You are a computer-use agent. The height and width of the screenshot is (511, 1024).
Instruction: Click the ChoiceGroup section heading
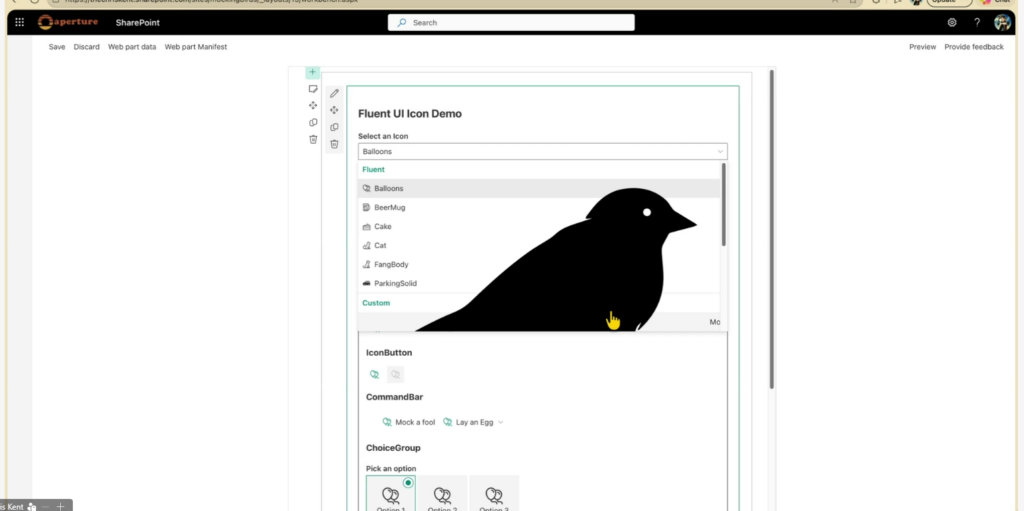(x=393, y=448)
